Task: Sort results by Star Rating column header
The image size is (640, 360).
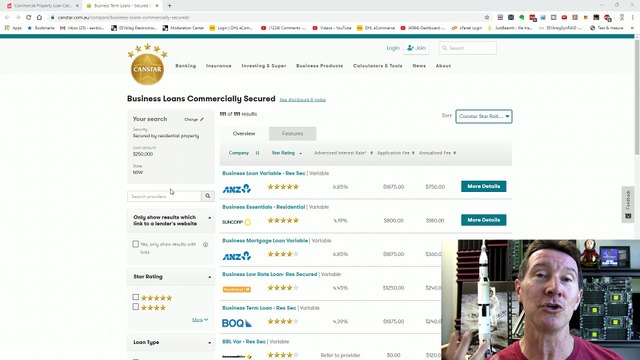Action: coord(287,153)
